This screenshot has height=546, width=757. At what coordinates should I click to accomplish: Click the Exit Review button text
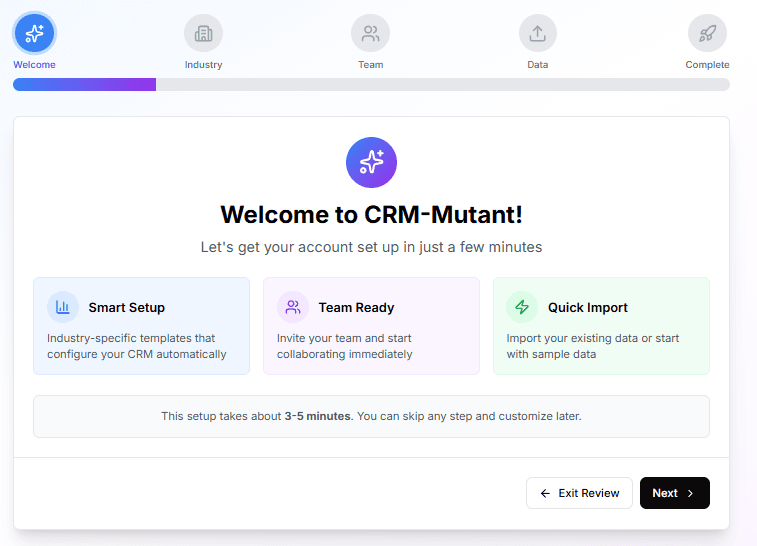click(589, 493)
